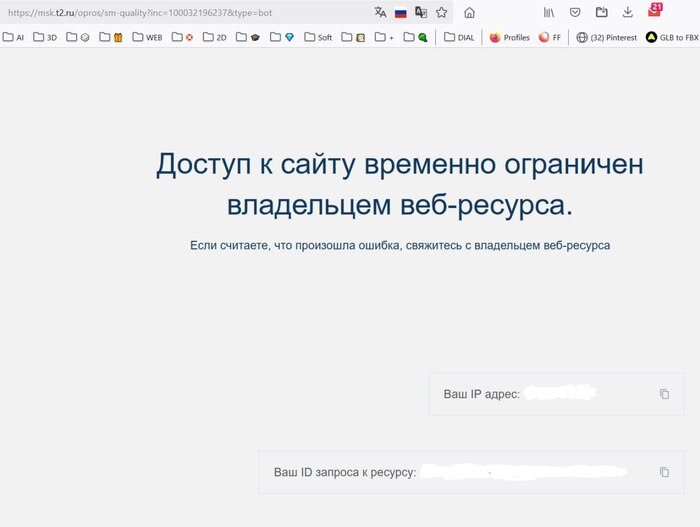Open the Profiles bookmark
This screenshot has height=527, width=700.
coord(509,37)
